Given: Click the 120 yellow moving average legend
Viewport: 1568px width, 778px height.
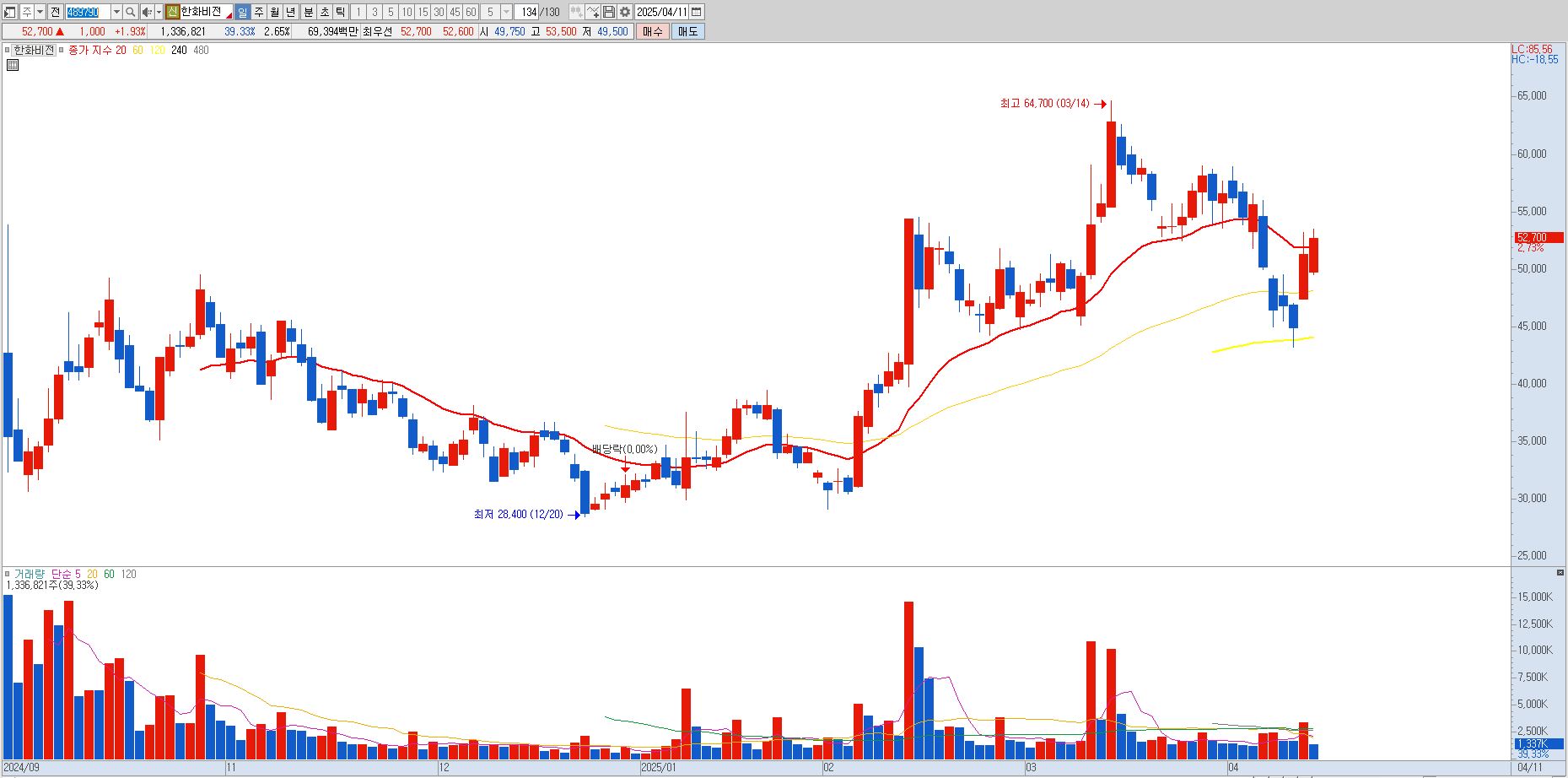Looking at the screenshot, I should click(158, 50).
